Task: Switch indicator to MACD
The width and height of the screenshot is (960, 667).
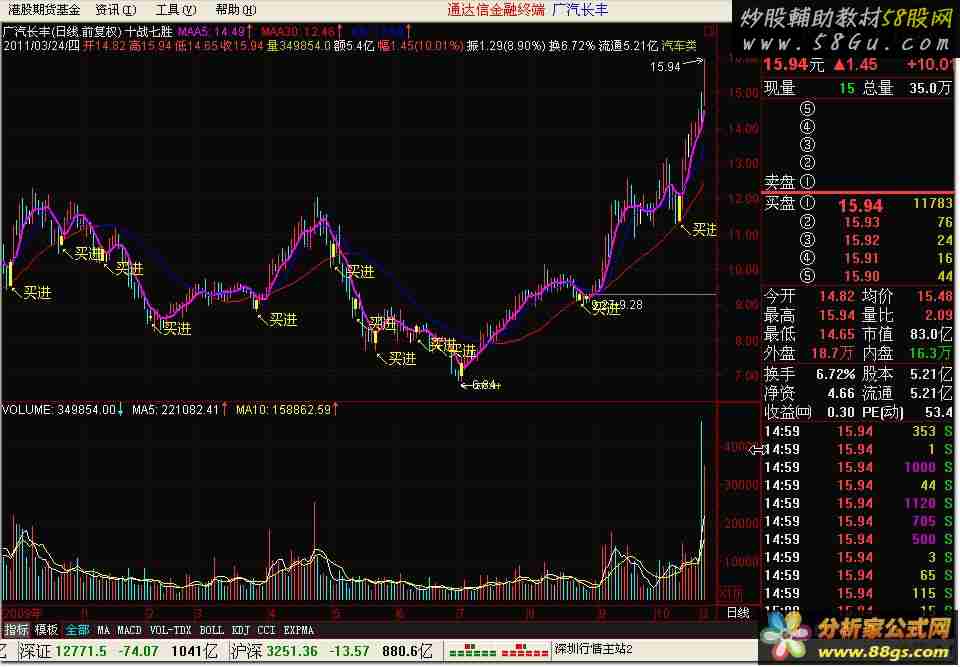Action: point(129,630)
